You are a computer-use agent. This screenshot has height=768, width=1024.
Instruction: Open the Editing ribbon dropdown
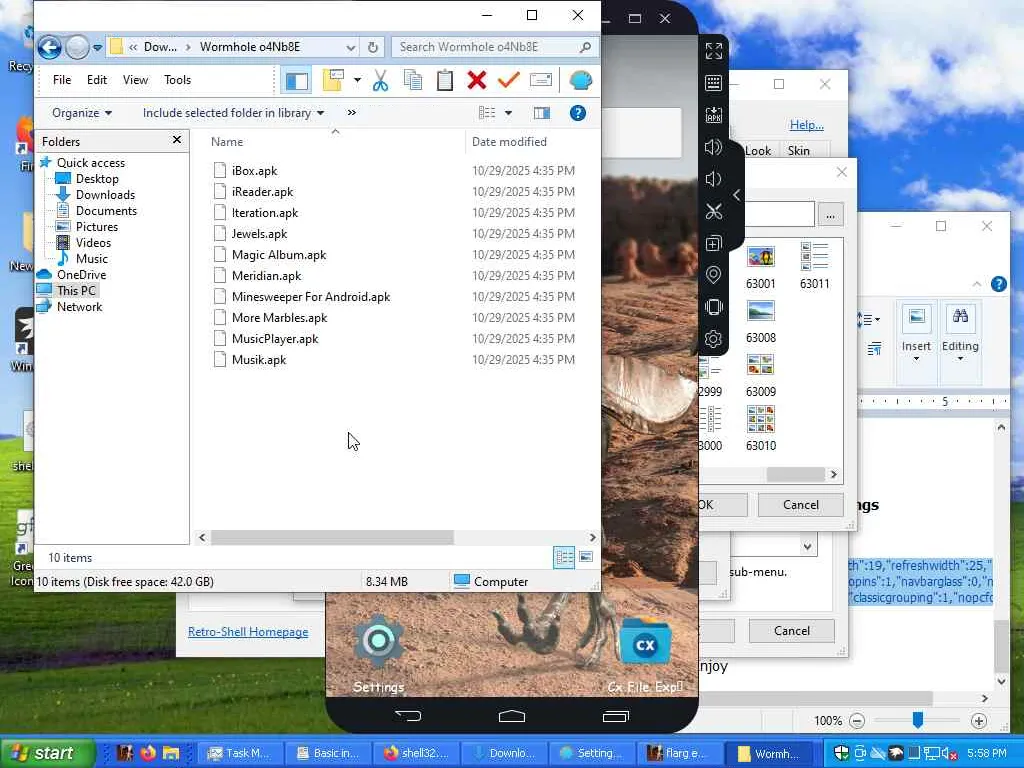[960, 359]
